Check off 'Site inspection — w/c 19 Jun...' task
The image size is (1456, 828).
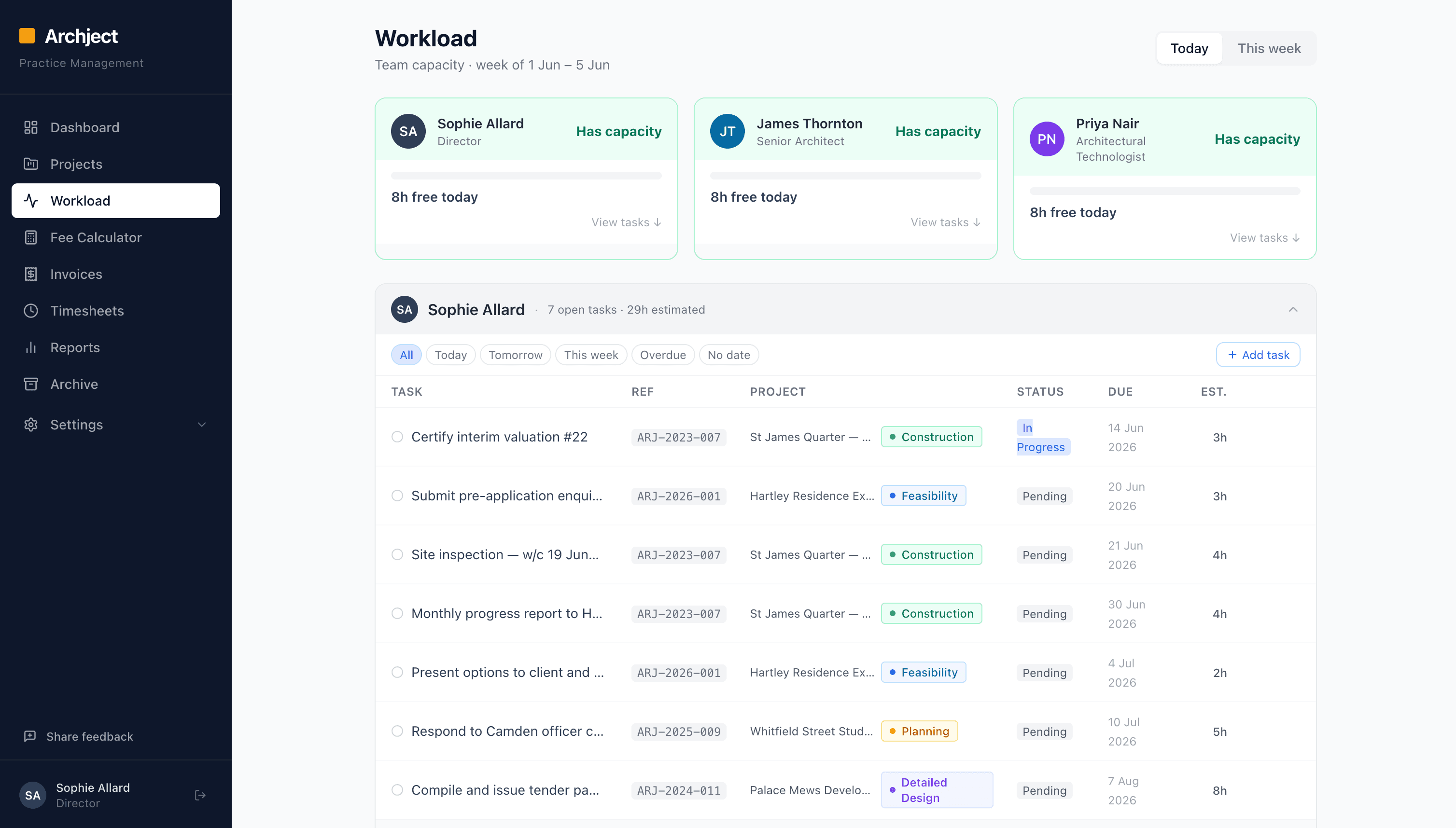397,554
